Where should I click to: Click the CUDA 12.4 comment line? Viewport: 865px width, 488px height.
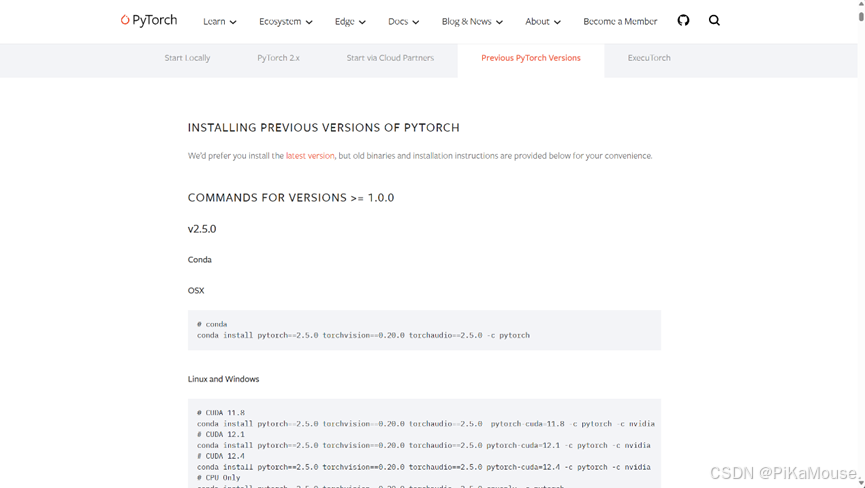tap(221, 456)
